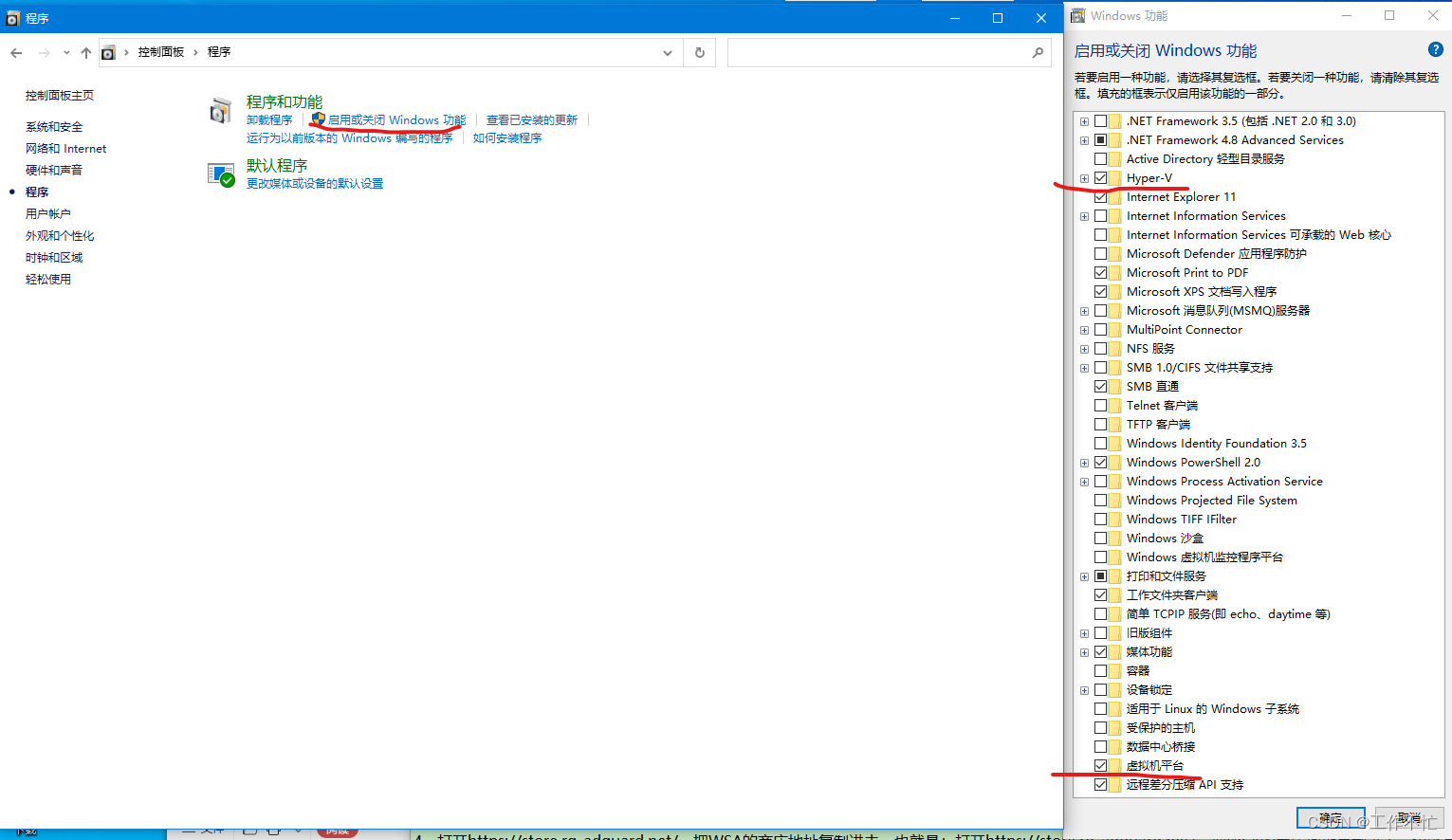Click the Programs and Features icon
1452x840 pixels.
(x=221, y=111)
